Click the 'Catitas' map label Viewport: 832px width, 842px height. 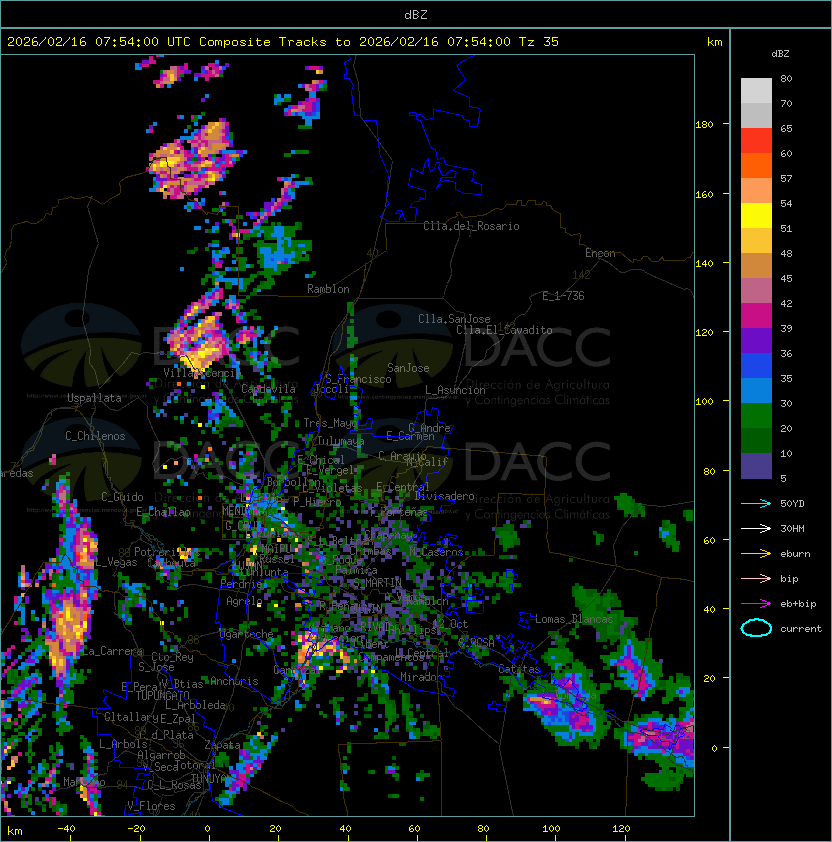click(519, 669)
